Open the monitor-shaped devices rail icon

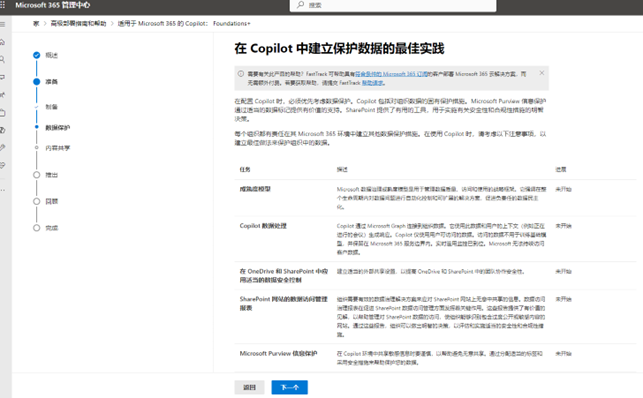pyautogui.click(x=2, y=77)
